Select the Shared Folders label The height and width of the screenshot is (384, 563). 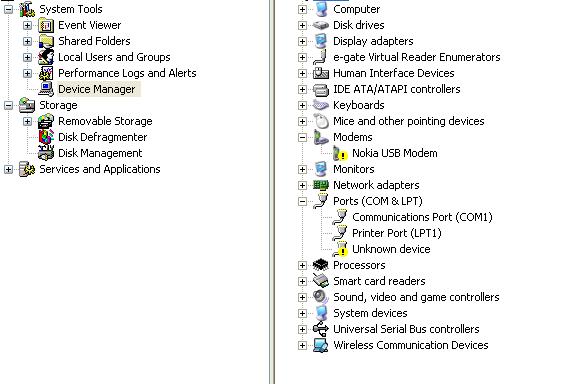tap(94, 41)
